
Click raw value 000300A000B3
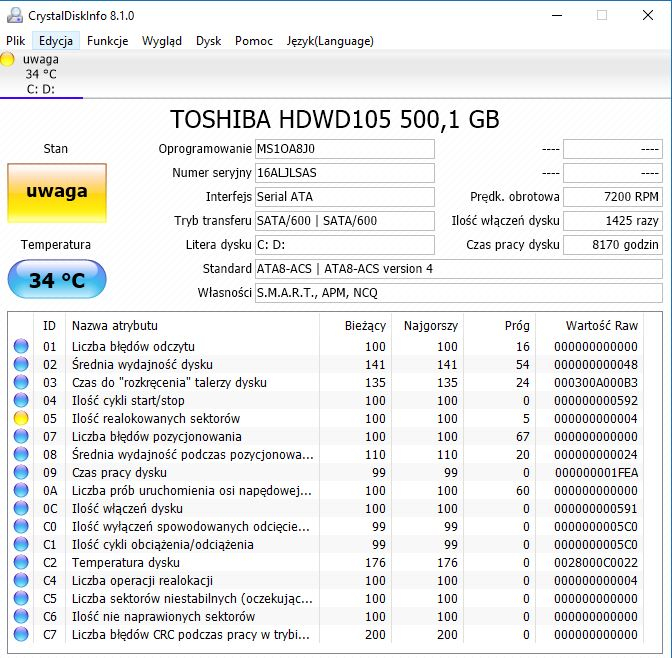tap(596, 382)
